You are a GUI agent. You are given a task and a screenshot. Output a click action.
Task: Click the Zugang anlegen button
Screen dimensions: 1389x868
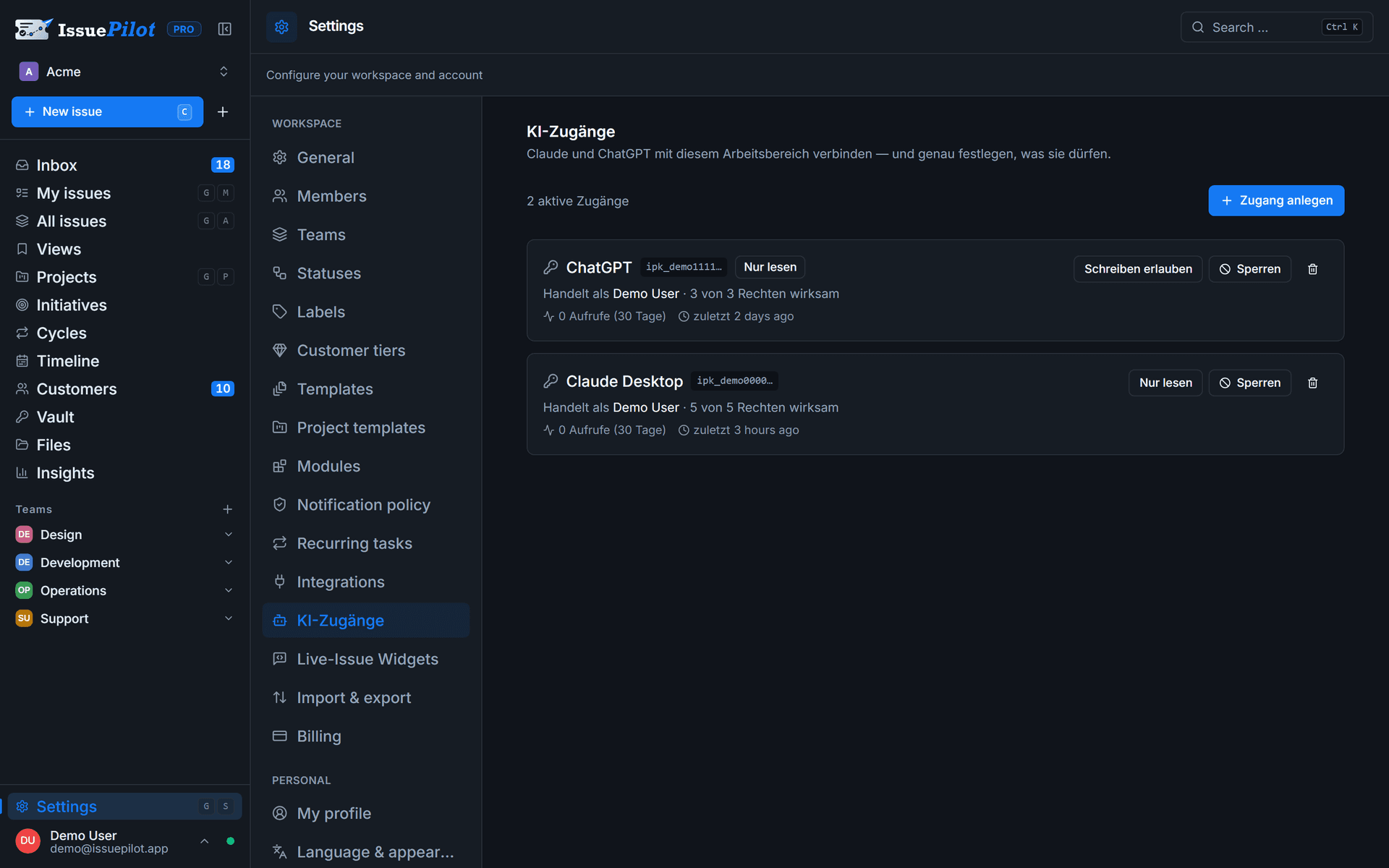point(1276,200)
